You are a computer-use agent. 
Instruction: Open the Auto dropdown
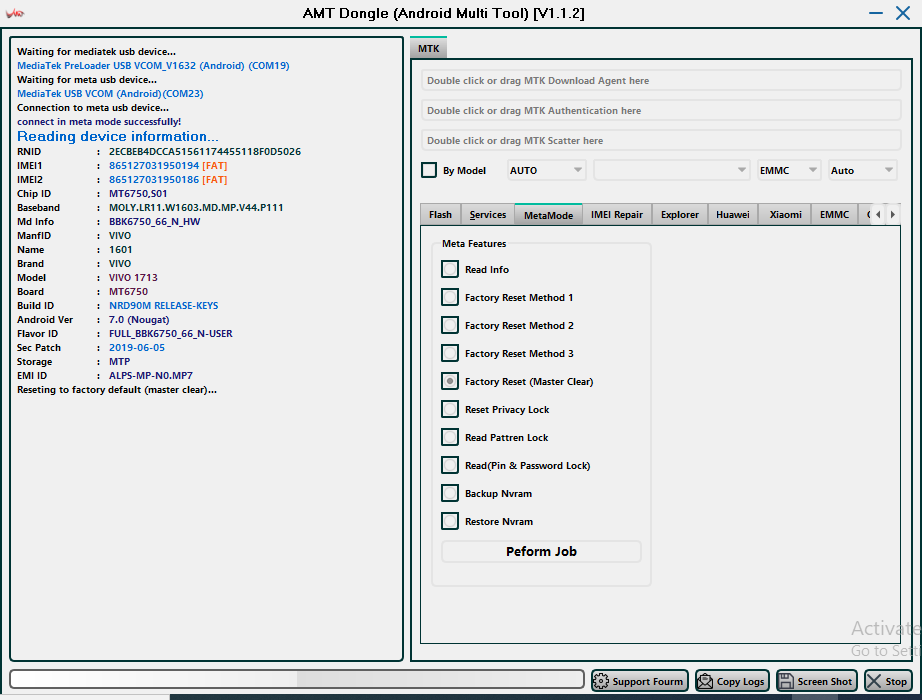863,171
